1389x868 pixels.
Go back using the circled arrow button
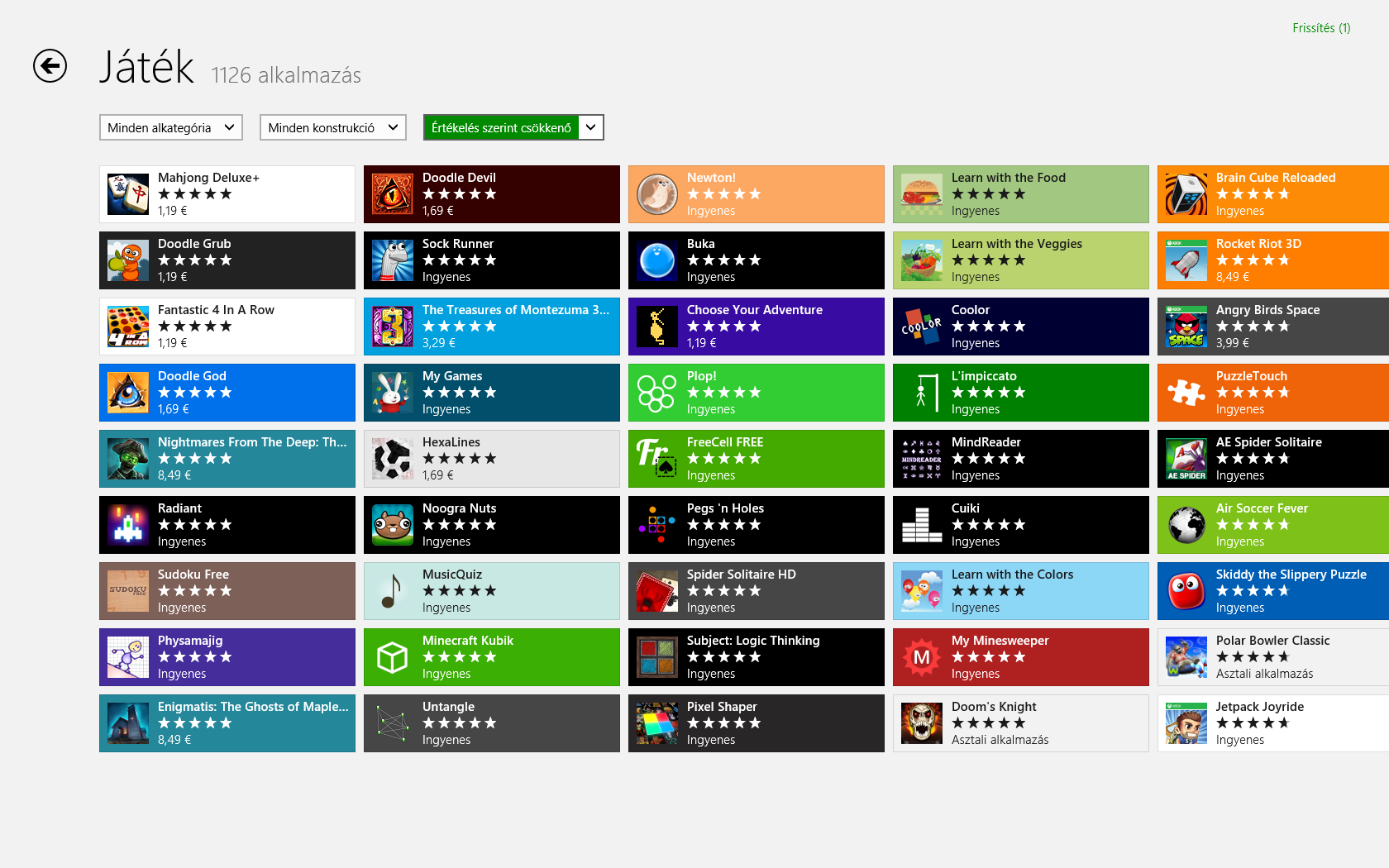(50, 66)
